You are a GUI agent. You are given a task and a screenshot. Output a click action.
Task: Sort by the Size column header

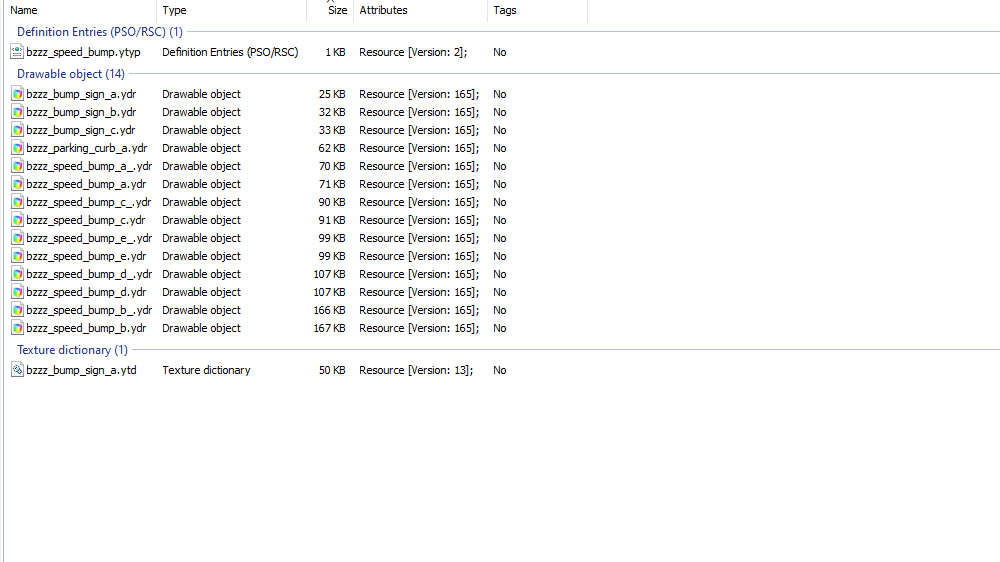(x=337, y=10)
